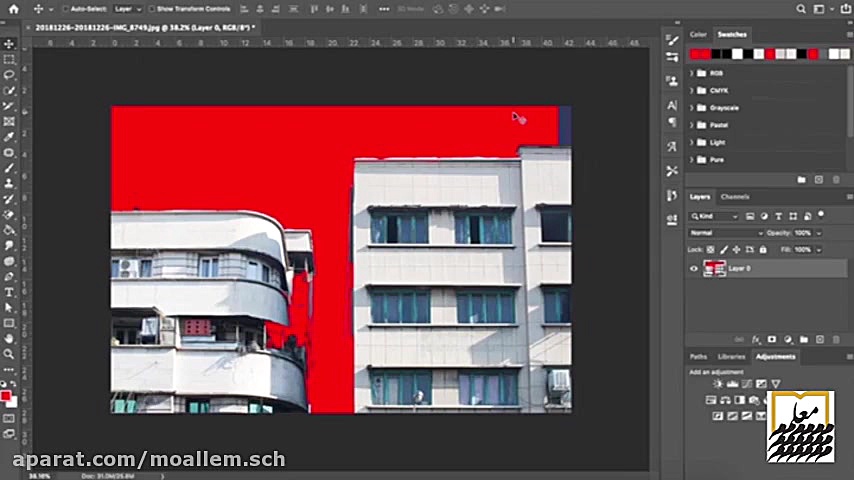Select the Hand tool
Screen dimensions: 854x480
pos(9,339)
